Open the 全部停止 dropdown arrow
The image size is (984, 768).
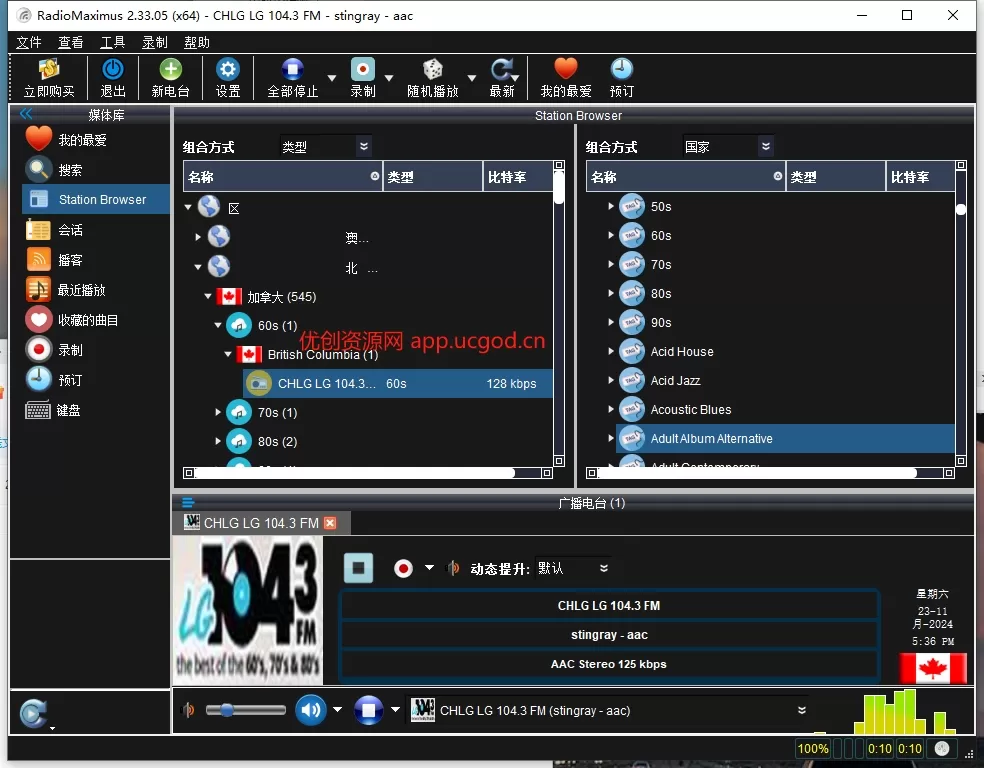(331, 78)
